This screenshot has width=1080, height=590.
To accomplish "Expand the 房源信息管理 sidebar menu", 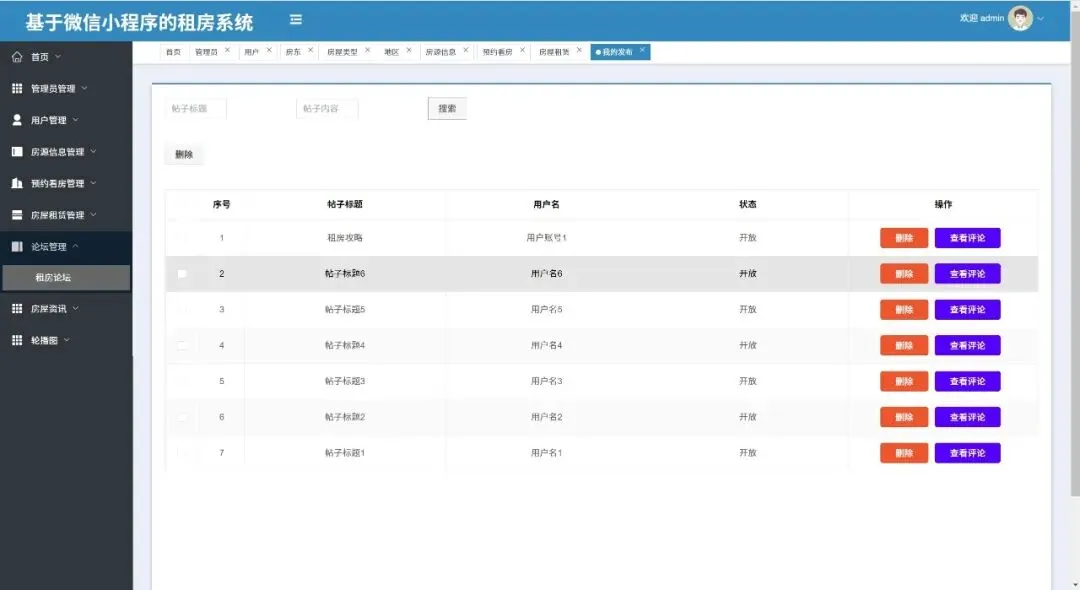I will (x=94, y=151).
